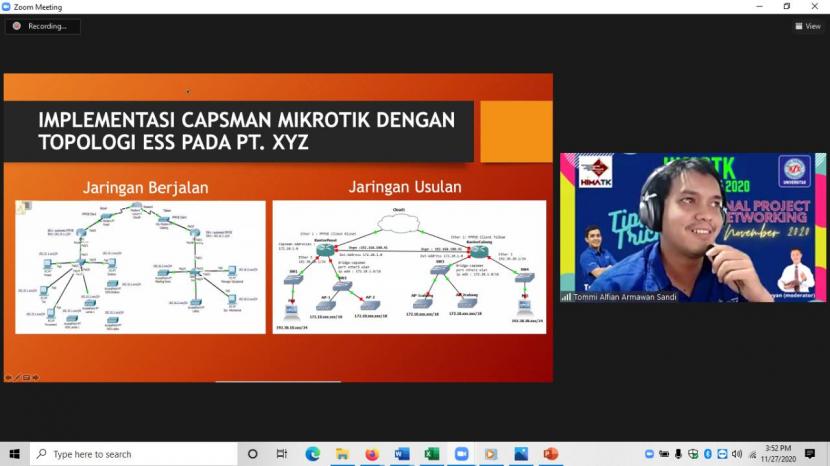Click the Recording indicator
The height and width of the screenshot is (466, 830).
click(42, 26)
